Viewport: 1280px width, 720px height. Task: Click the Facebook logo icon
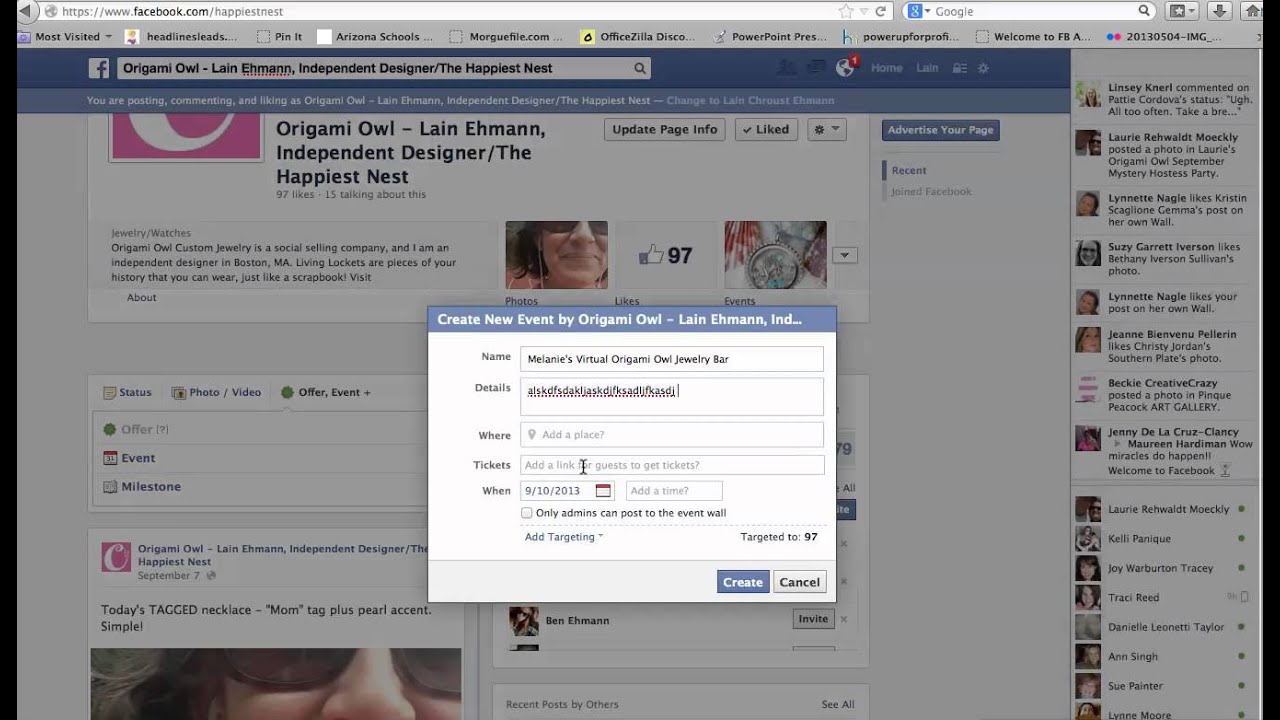tap(99, 68)
